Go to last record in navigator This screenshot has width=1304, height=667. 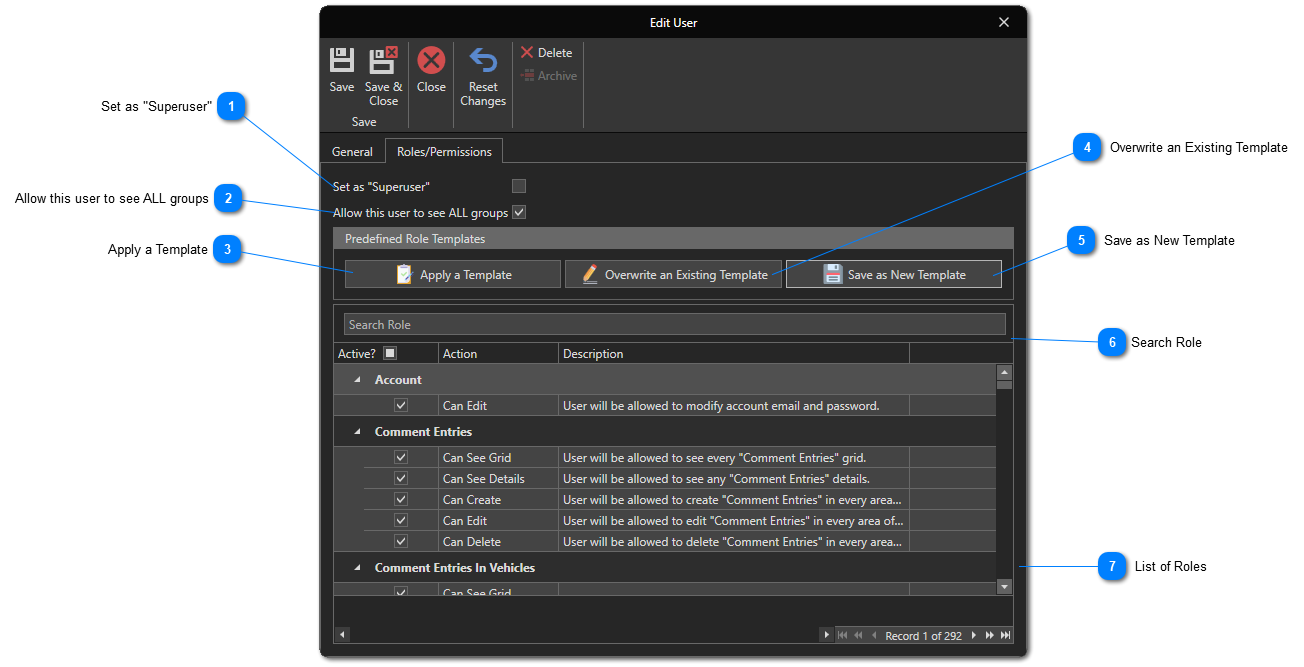(1005, 635)
